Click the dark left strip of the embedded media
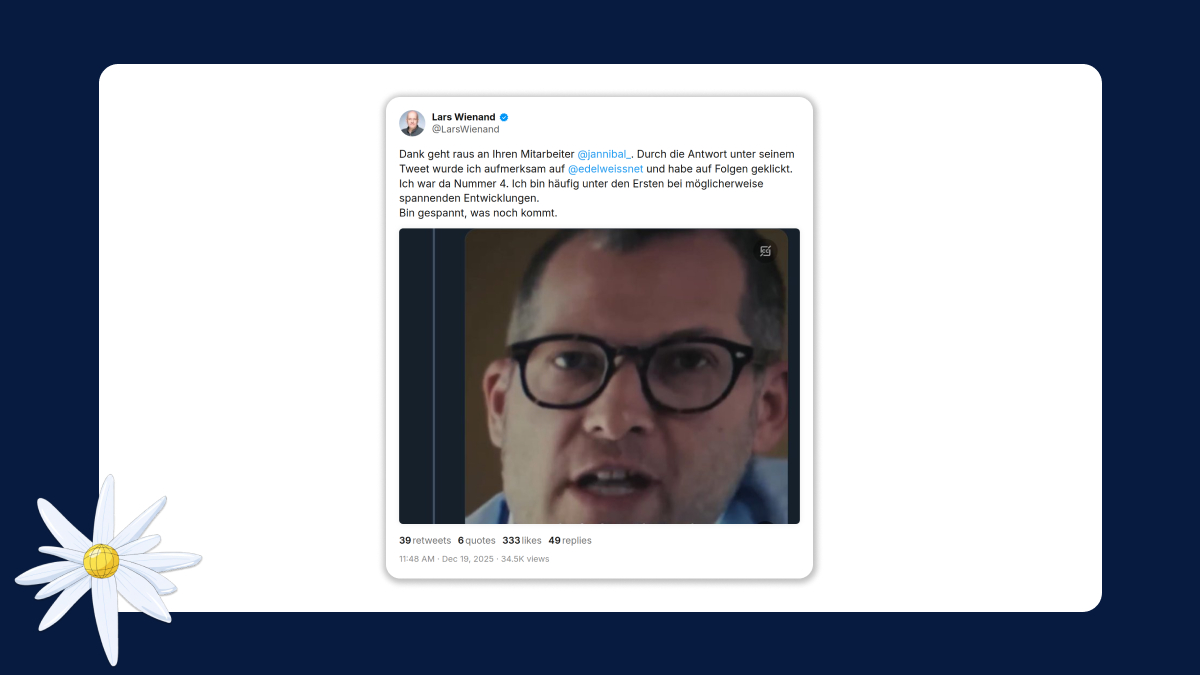This screenshot has width=1200, height=675. [432, 376]
